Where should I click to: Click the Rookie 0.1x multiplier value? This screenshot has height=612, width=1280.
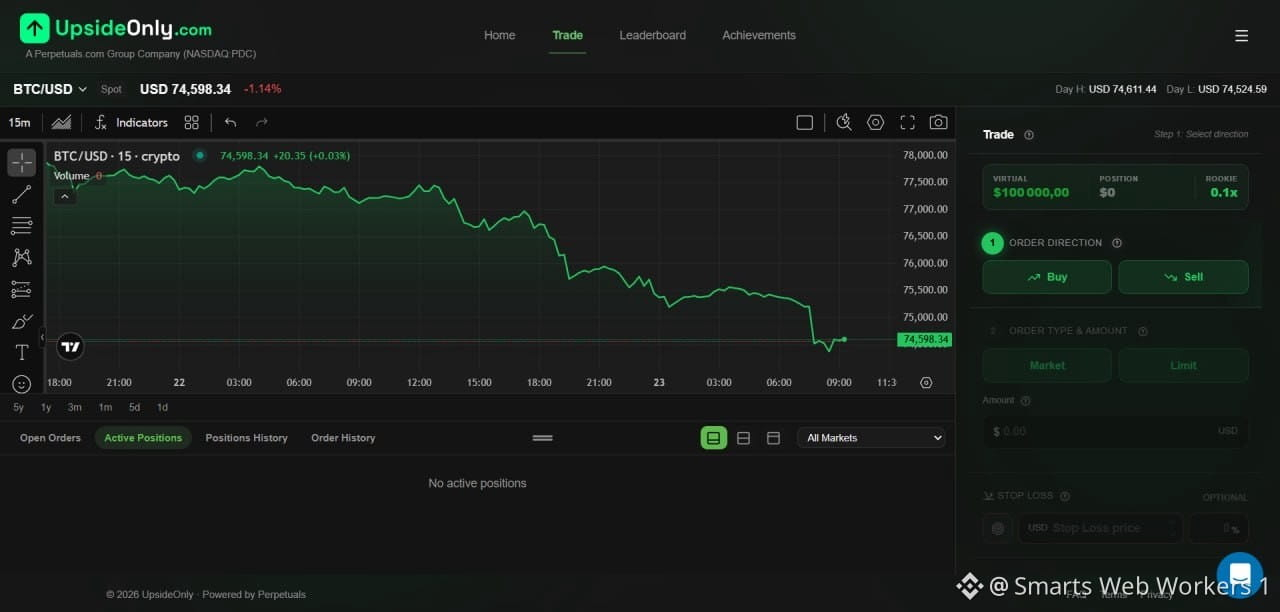click(x=1223, y=193)
